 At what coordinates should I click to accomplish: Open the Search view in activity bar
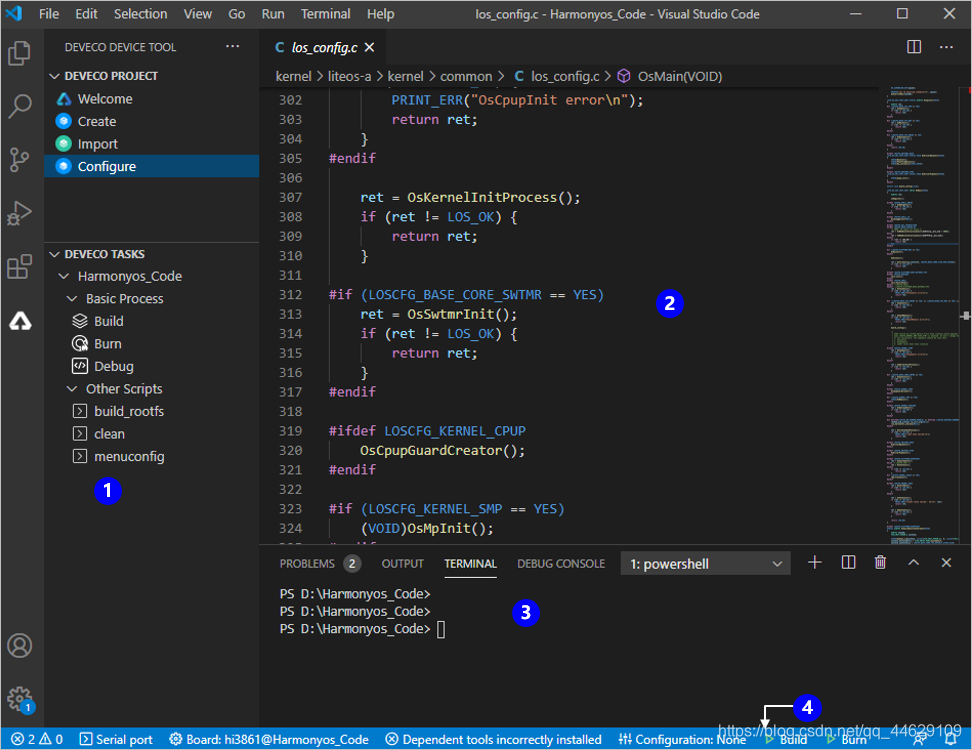coord(19,106)
